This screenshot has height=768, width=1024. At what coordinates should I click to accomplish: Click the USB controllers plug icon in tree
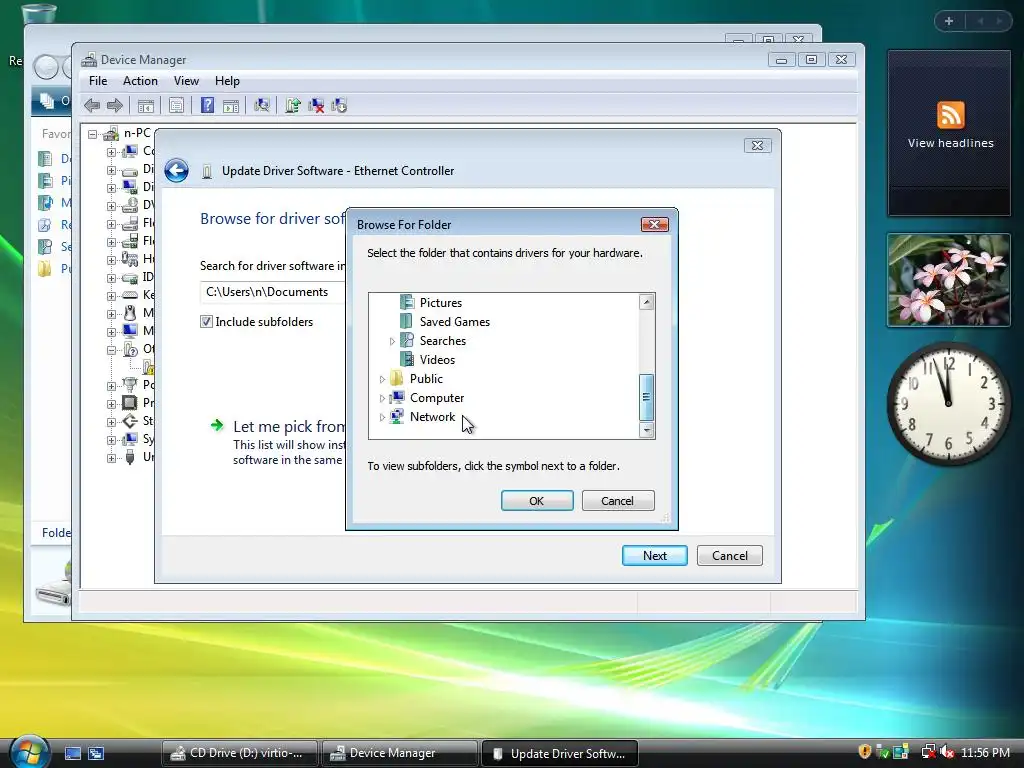130,456
